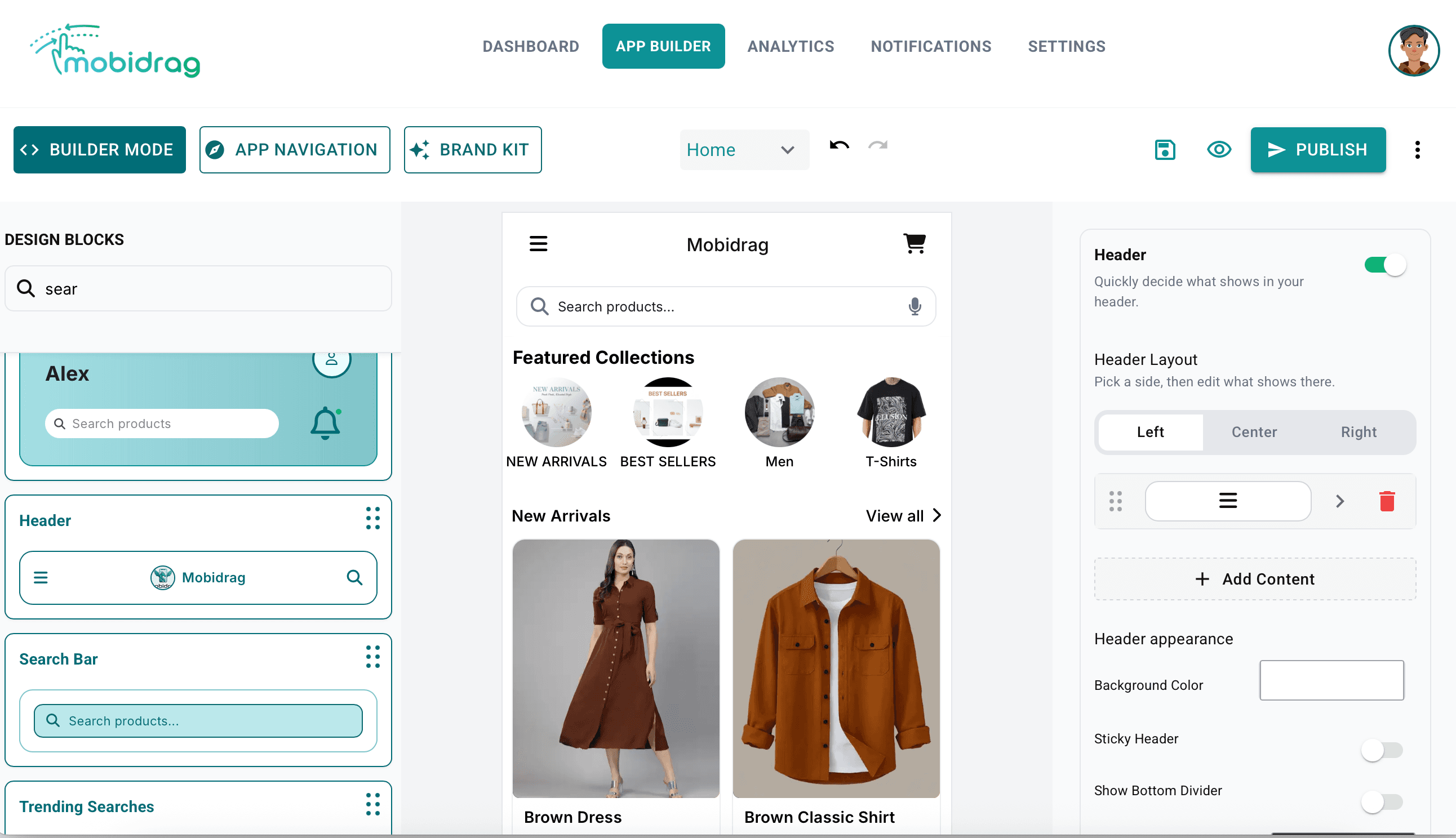
Task: Click the Design Blocks search field
Action: [198, 288]
